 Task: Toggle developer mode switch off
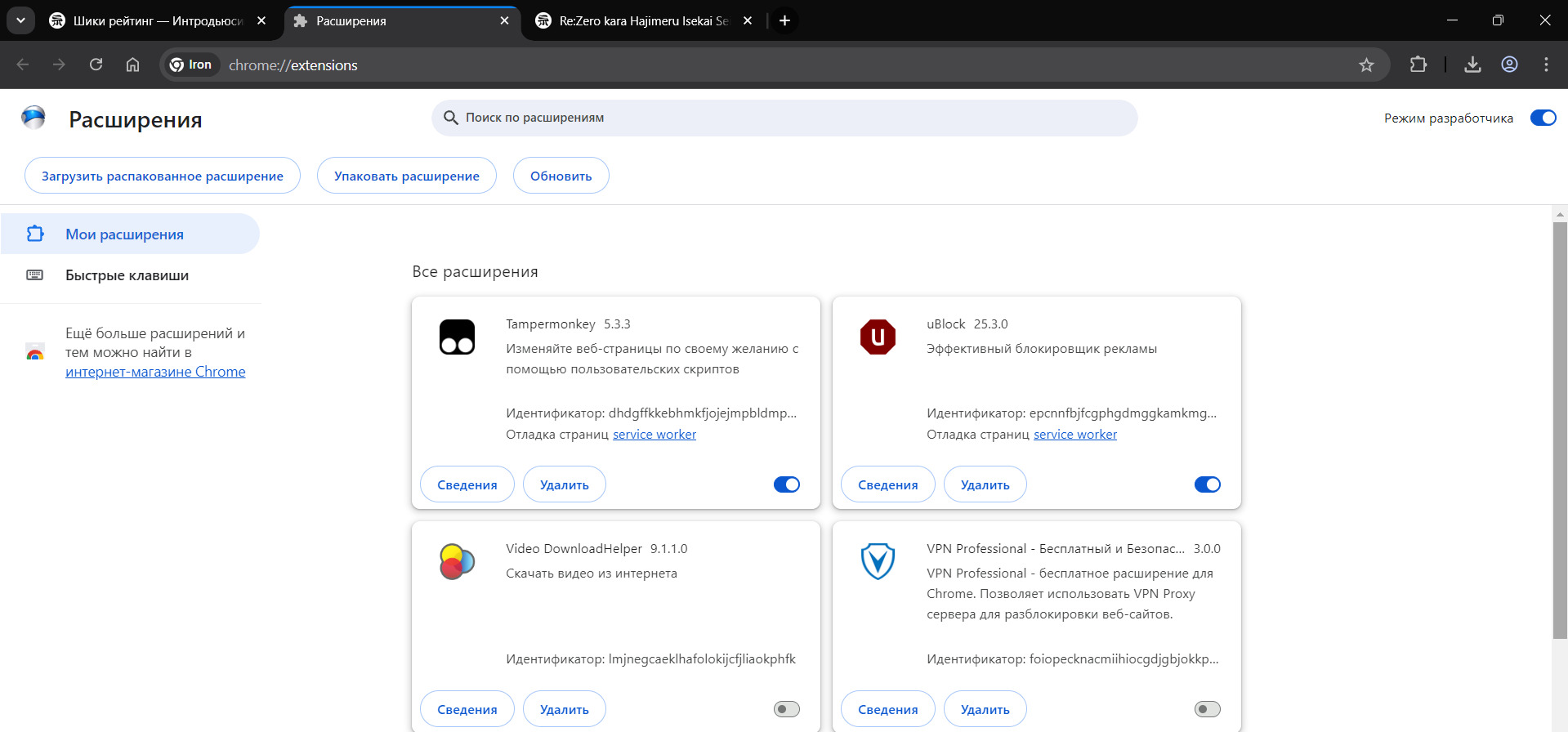[x=1543, y=118]
